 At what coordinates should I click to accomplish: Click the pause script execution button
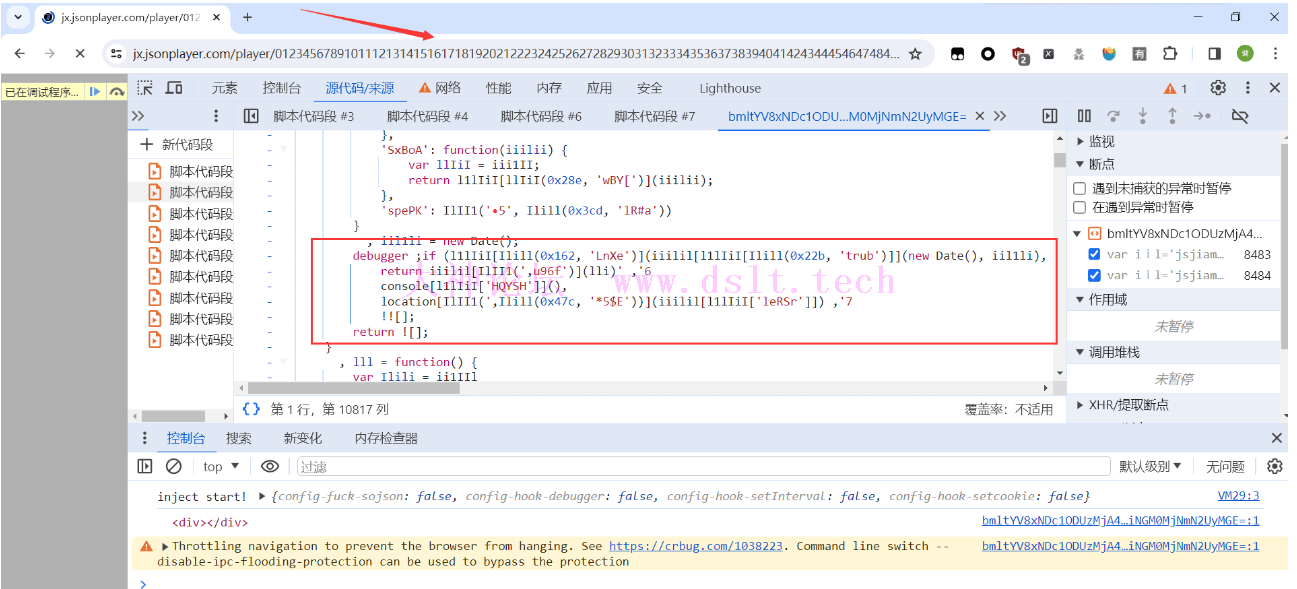tap(1084, 116)
